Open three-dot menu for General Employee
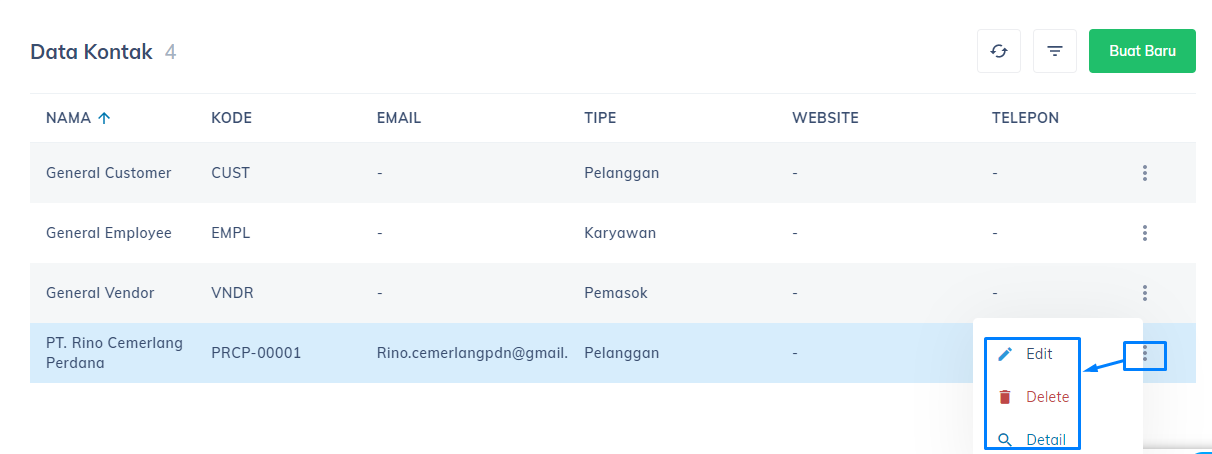1212x454 pixels. (1144, 233)
